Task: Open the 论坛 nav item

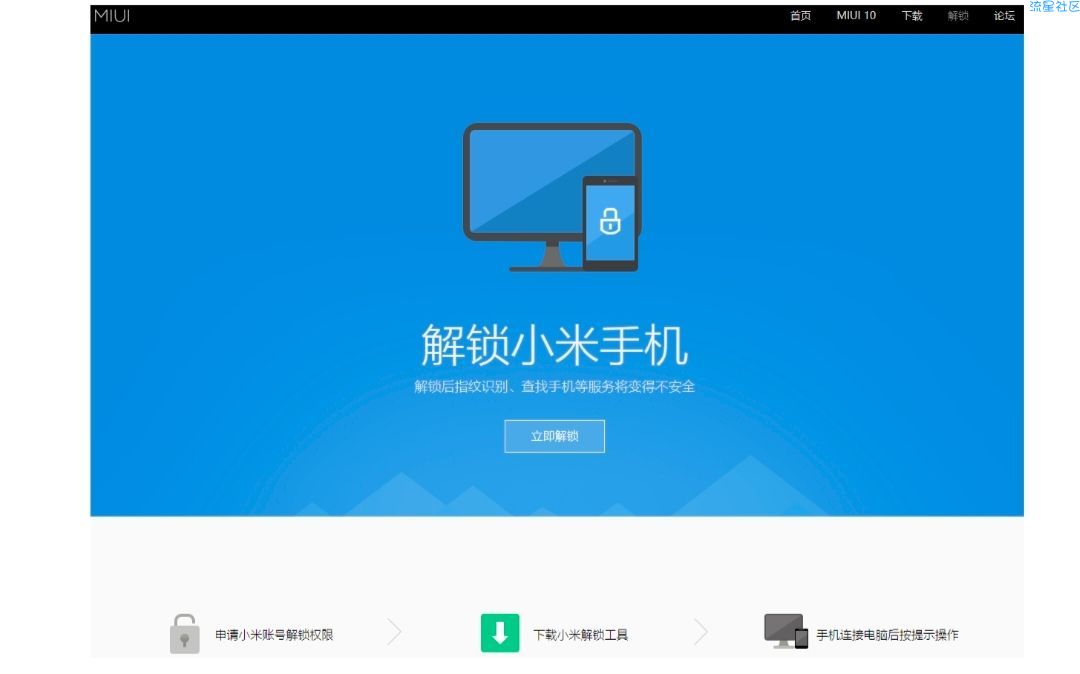Action: [x=1004, y=16]
